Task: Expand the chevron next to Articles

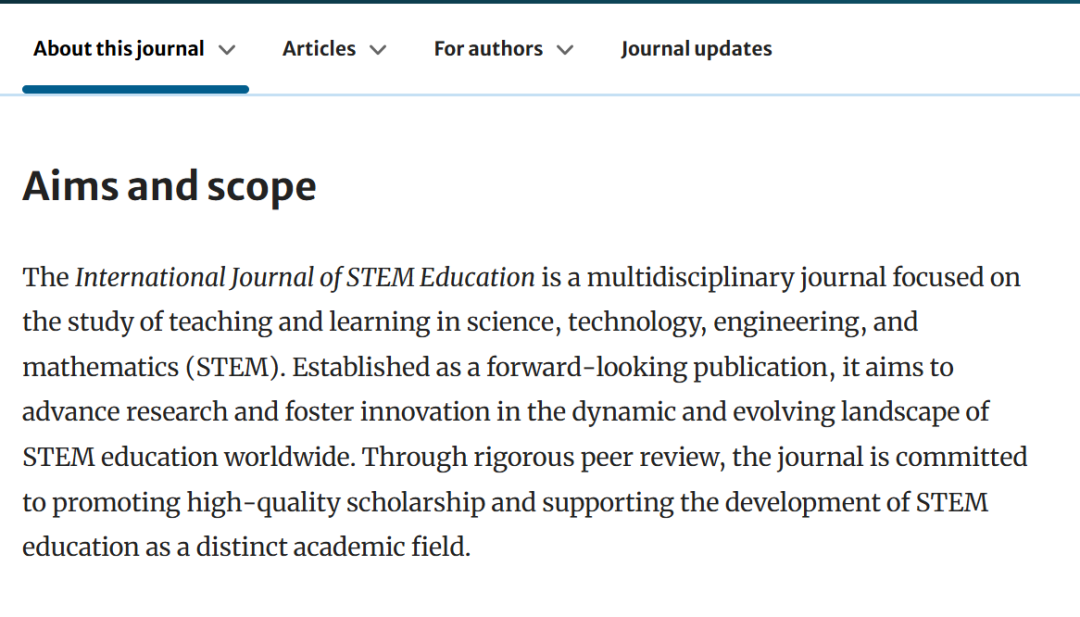Action: click(x=378, y=50)
